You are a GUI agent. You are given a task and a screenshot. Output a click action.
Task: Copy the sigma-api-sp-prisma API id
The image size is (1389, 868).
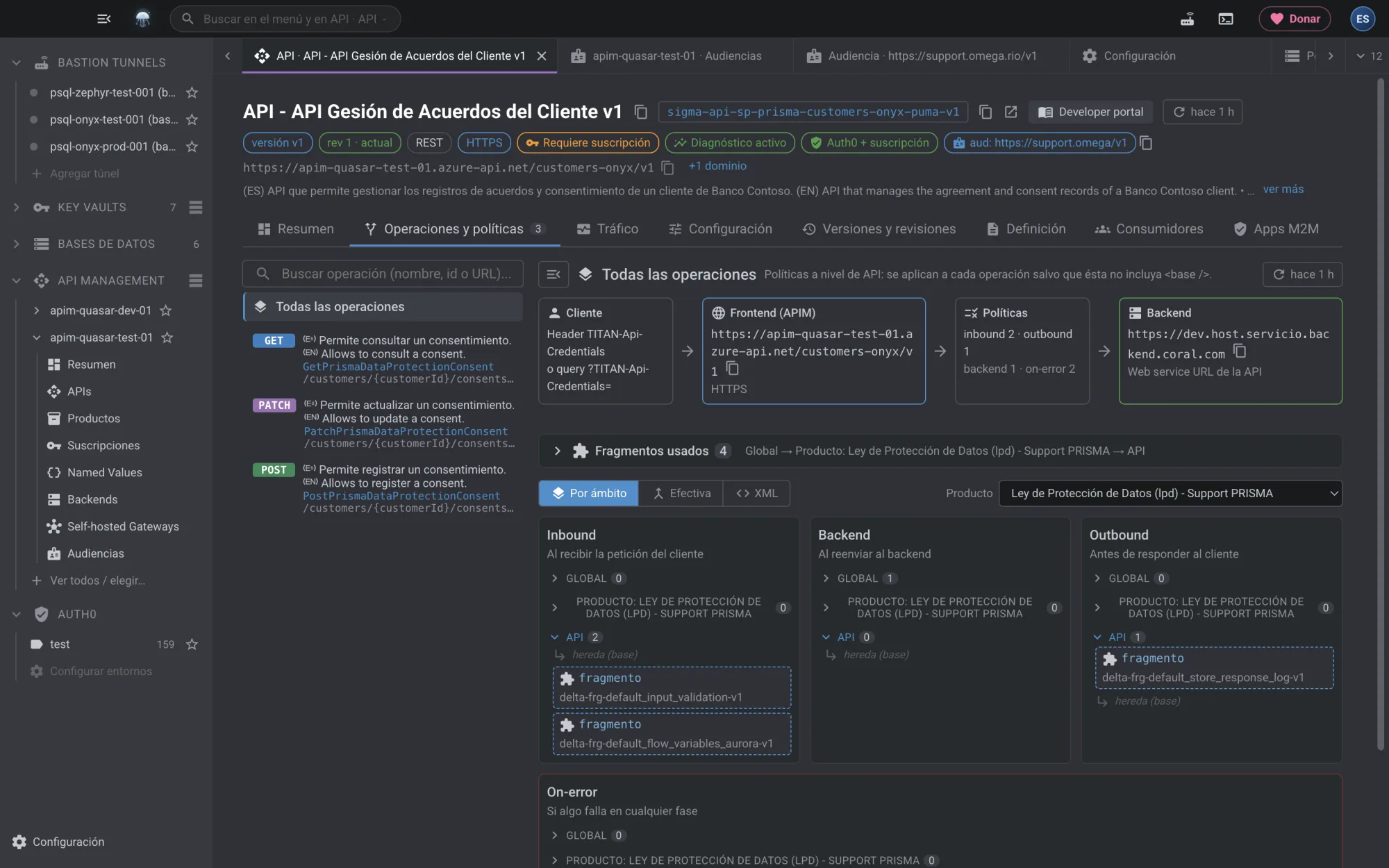coord(985,112)
